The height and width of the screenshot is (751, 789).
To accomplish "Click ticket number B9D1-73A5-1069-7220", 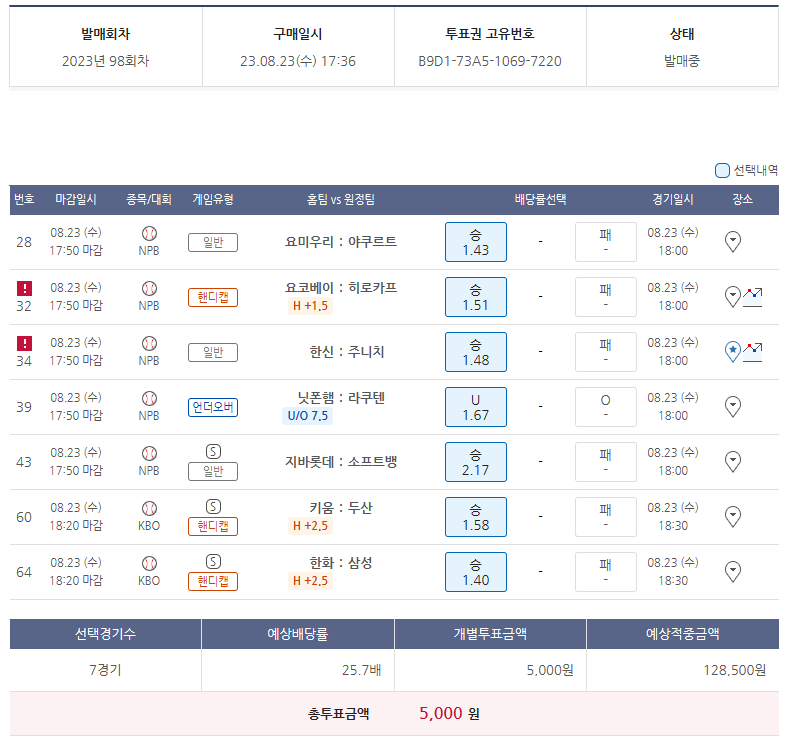I will 489,61.
